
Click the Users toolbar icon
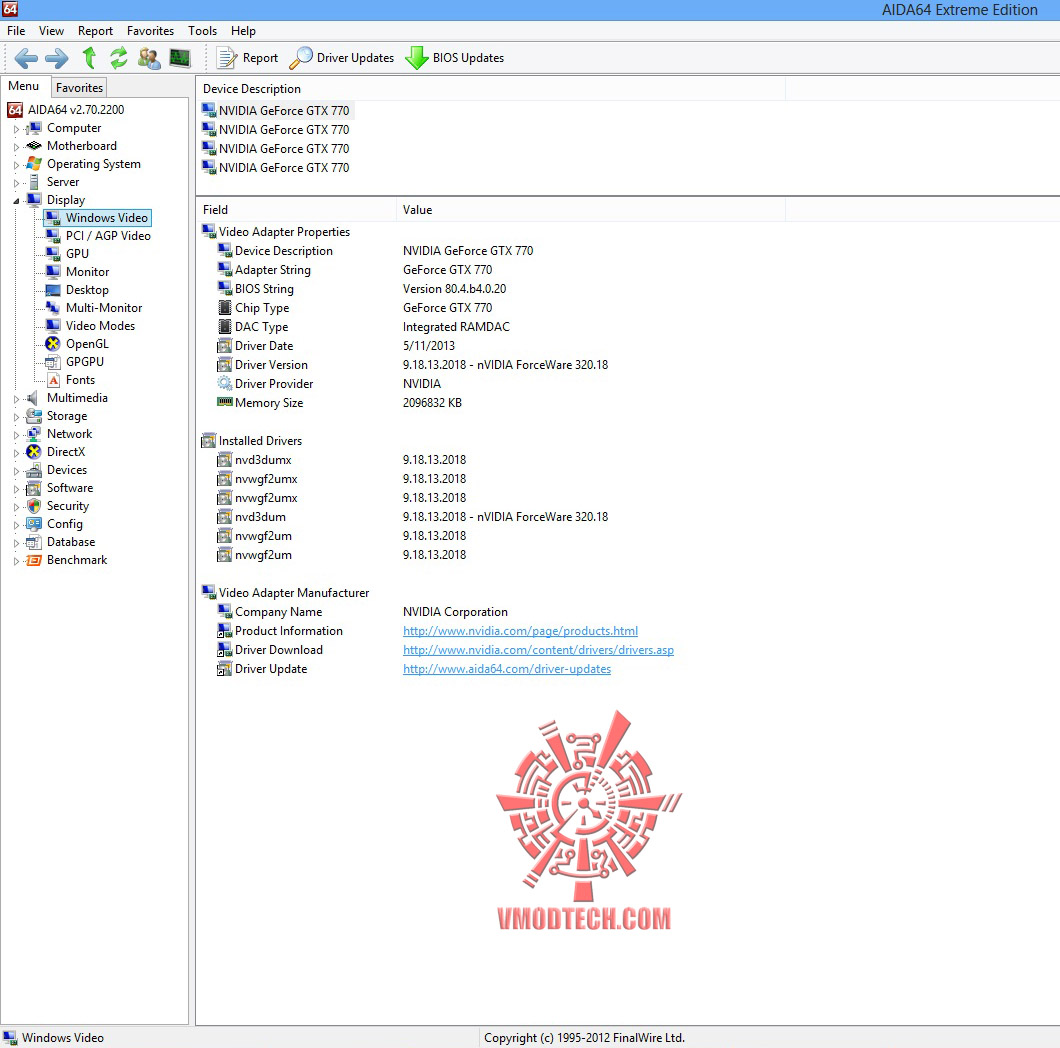click(x=149, y=58)
